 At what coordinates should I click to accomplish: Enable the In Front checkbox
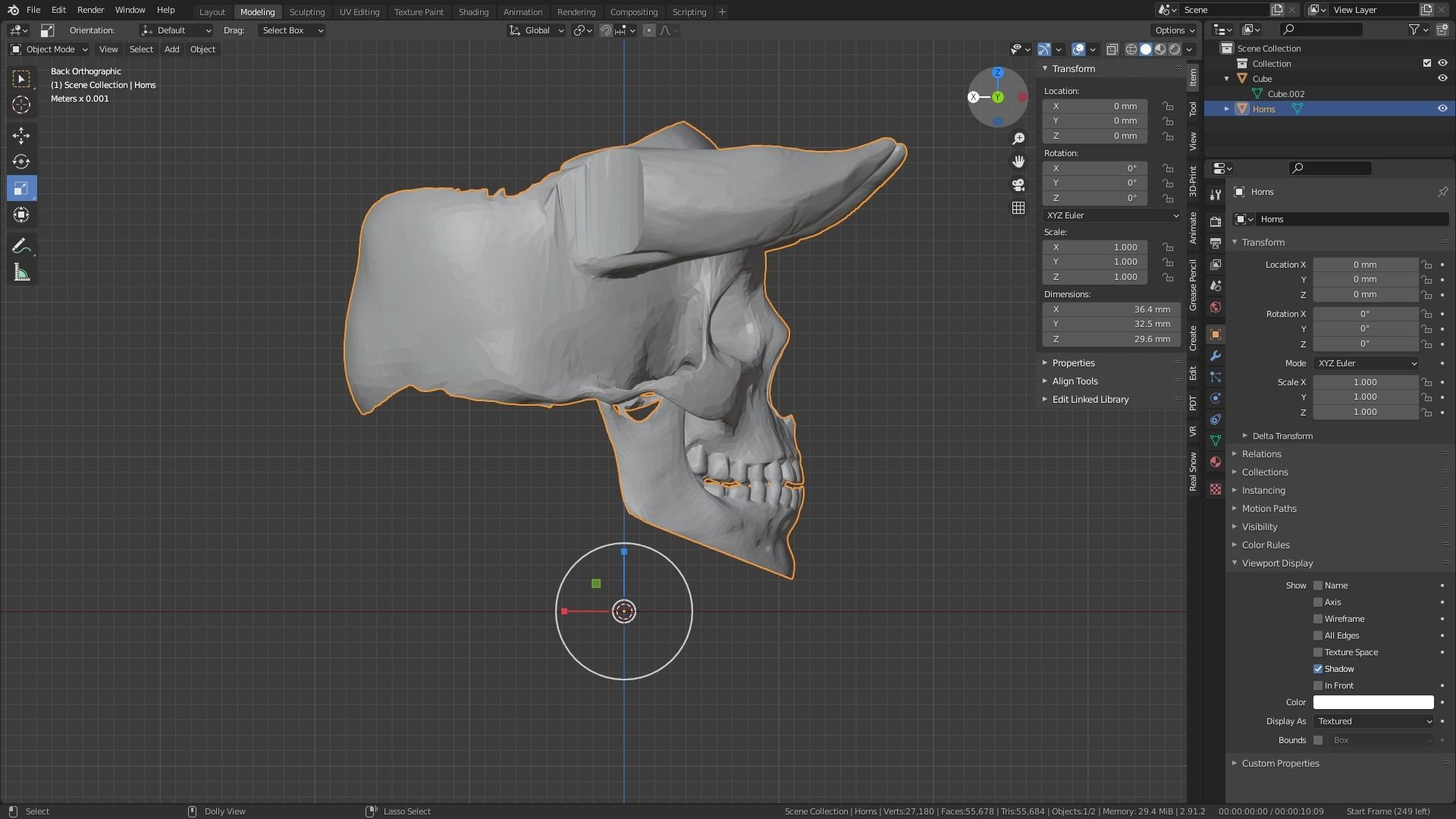point(1318,686)
